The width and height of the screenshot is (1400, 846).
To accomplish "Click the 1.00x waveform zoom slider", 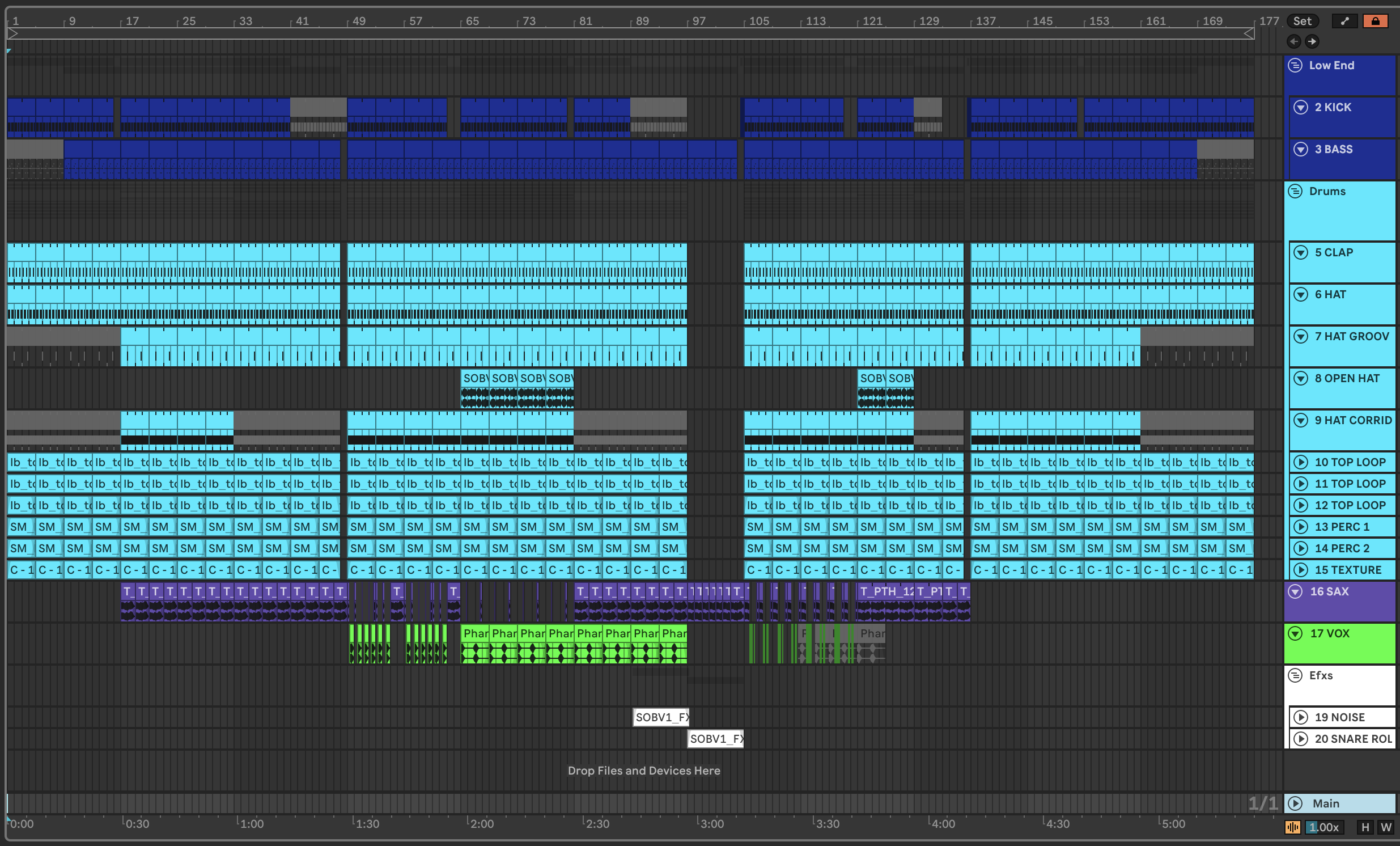I will click(1325, 827).
